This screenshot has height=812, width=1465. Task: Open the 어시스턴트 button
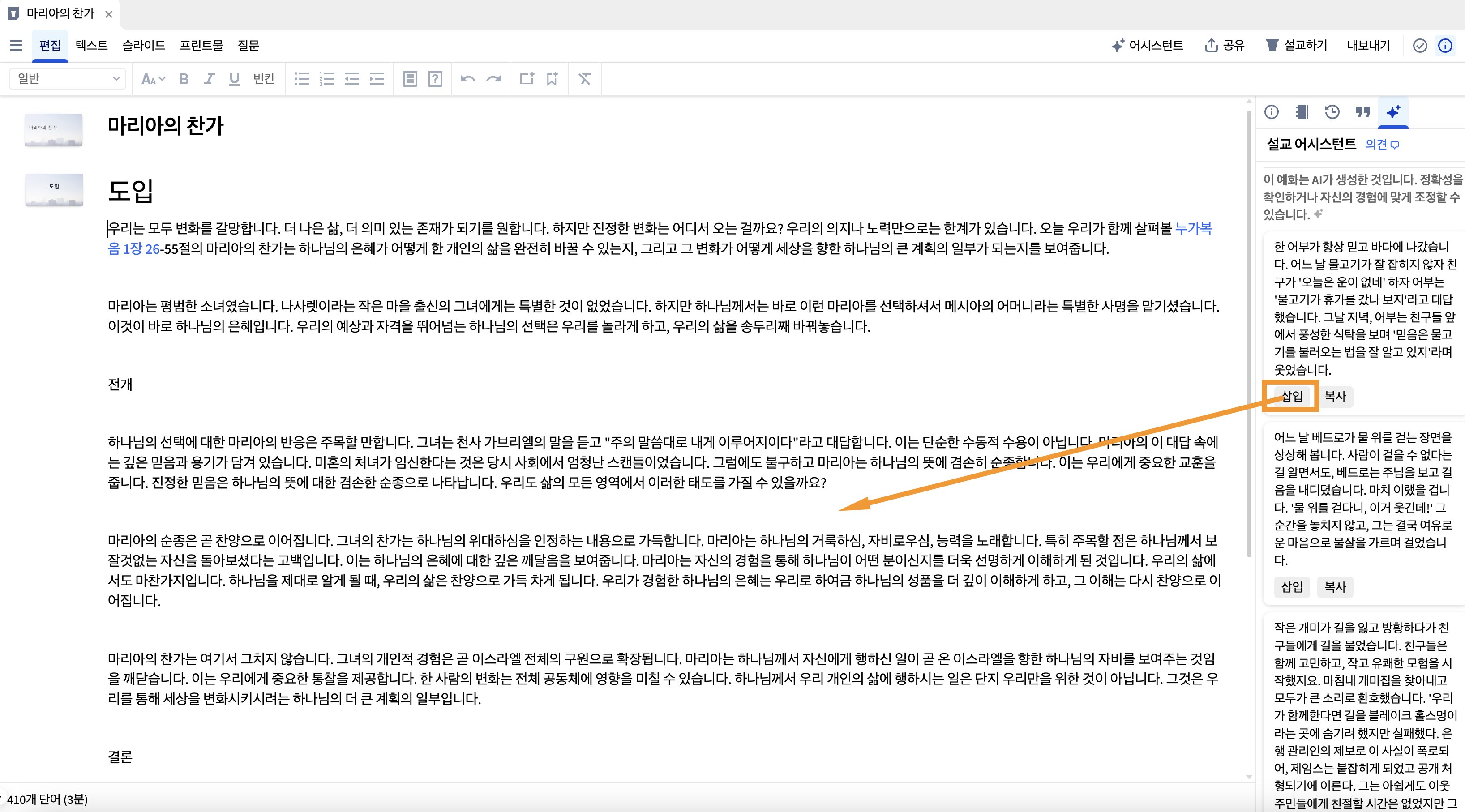tap(1147, 46)
